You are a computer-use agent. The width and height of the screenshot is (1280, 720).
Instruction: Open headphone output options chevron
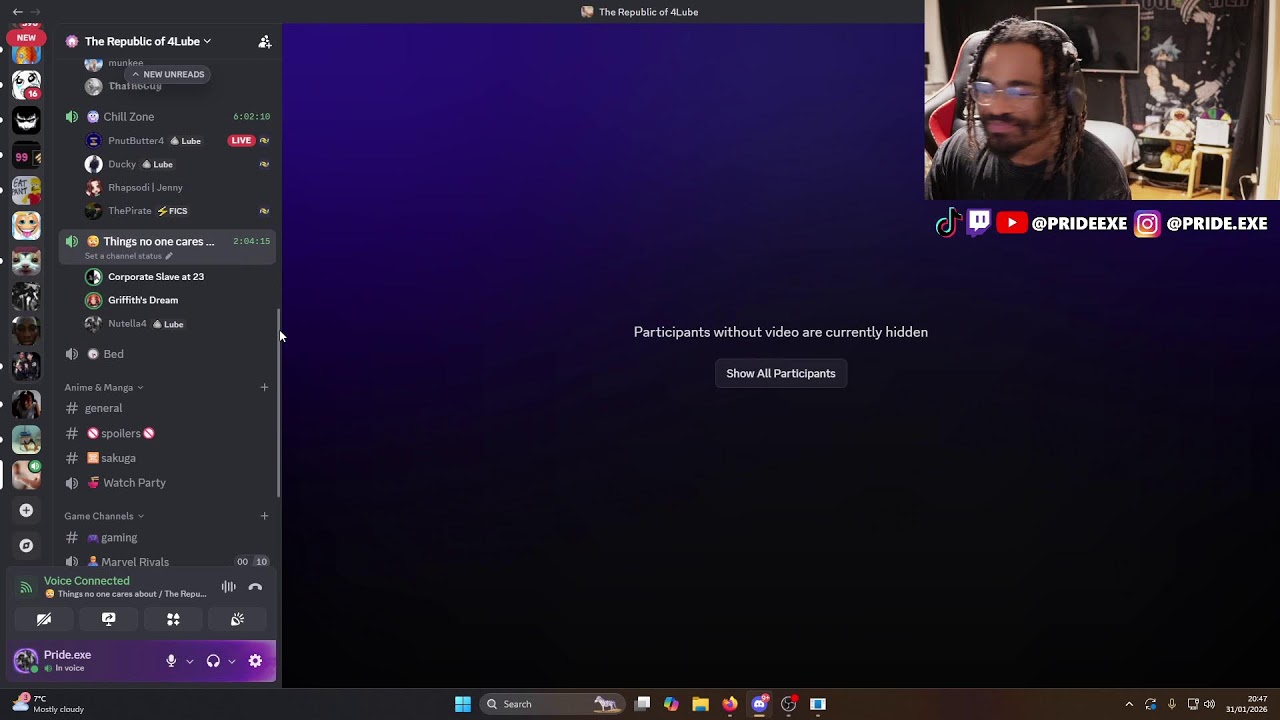coord(231,661)
